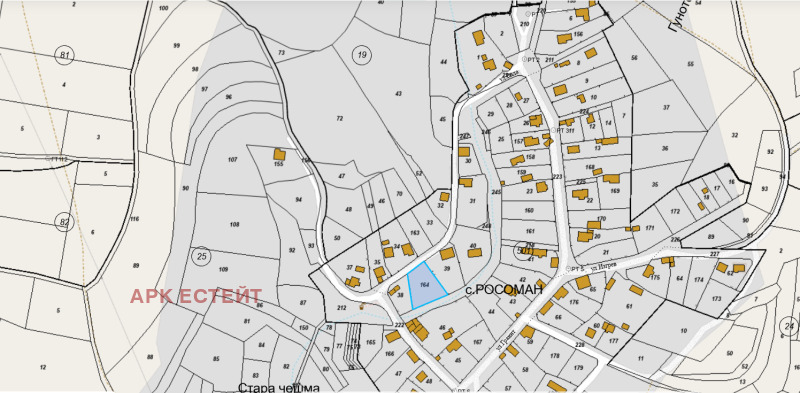Click the fountain symbol beside parcel 212

coord(362,306)
